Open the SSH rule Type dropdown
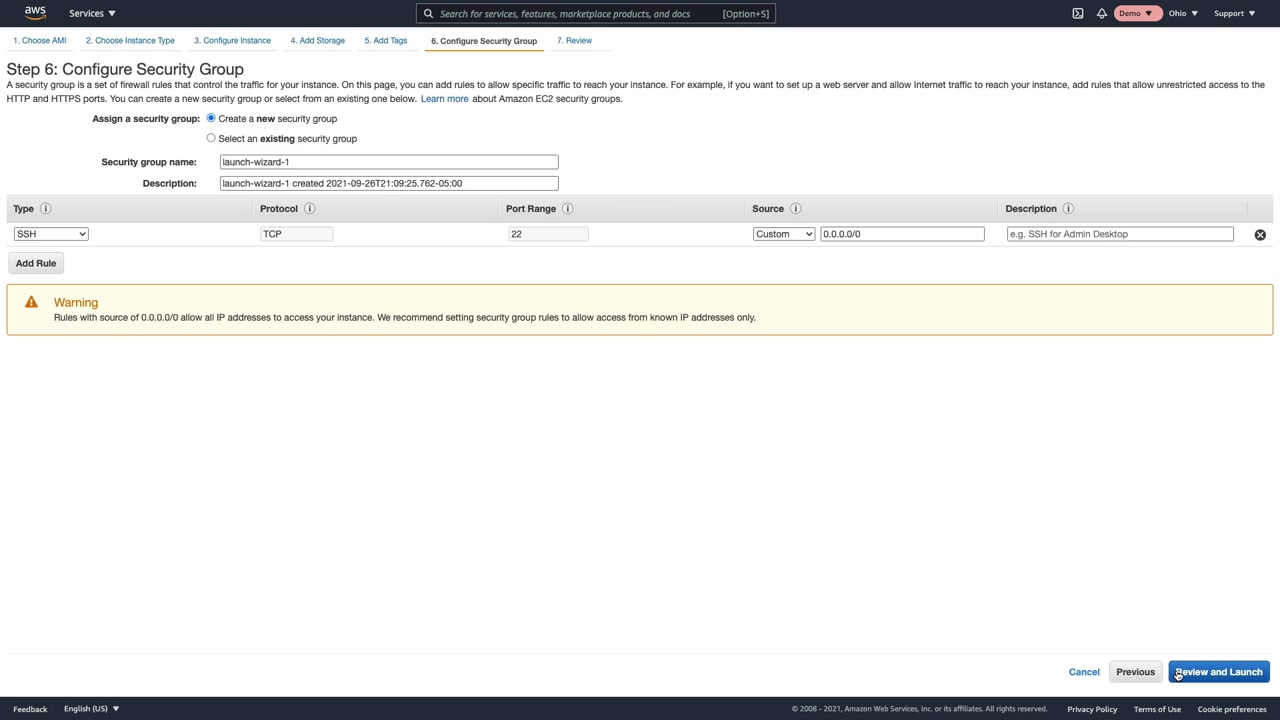The width and height of the screenshot is (1280, 720). (51, 234)
